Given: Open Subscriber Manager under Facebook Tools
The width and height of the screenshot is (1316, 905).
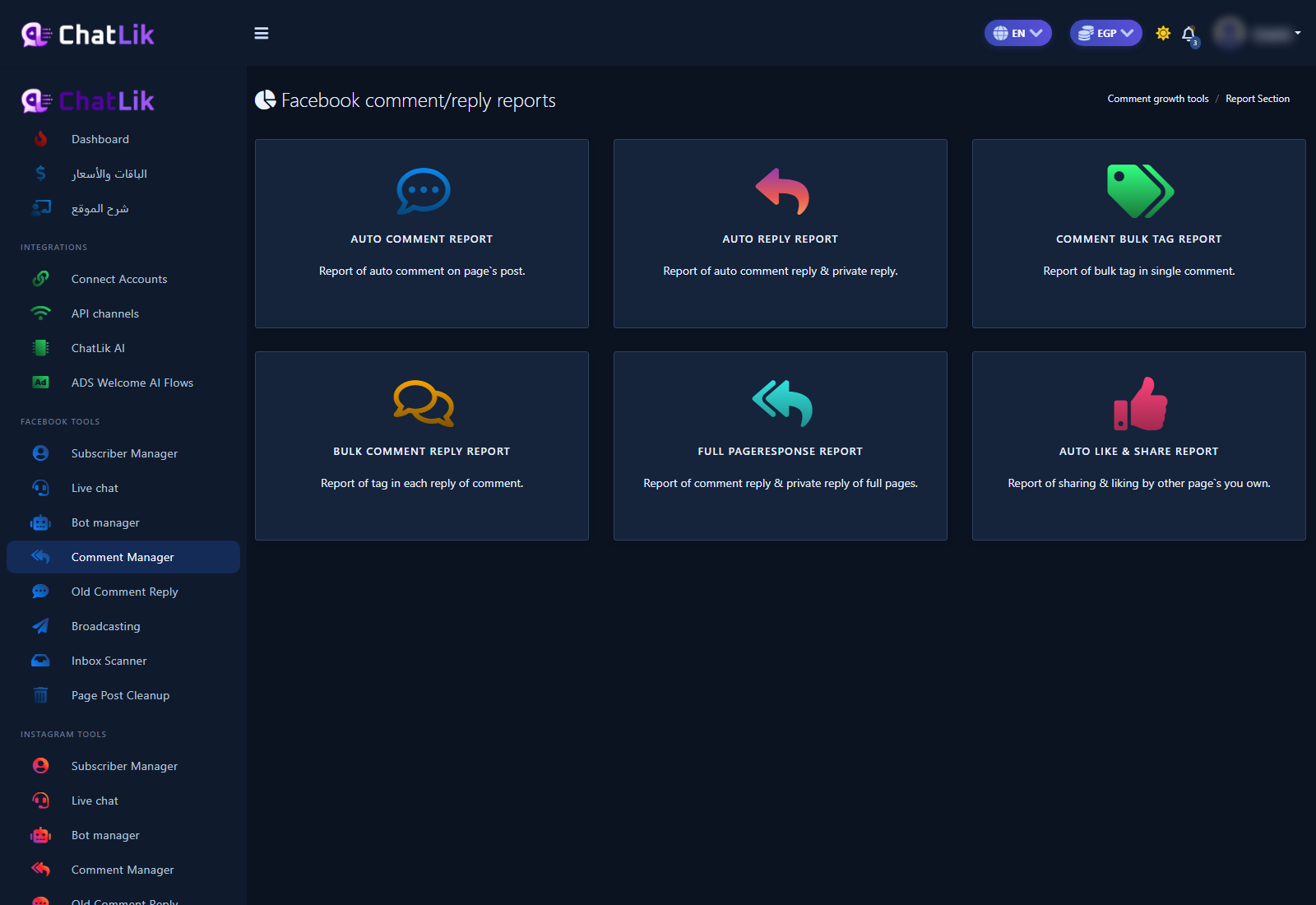Looking at the screenshot, I should click(123, 453).
